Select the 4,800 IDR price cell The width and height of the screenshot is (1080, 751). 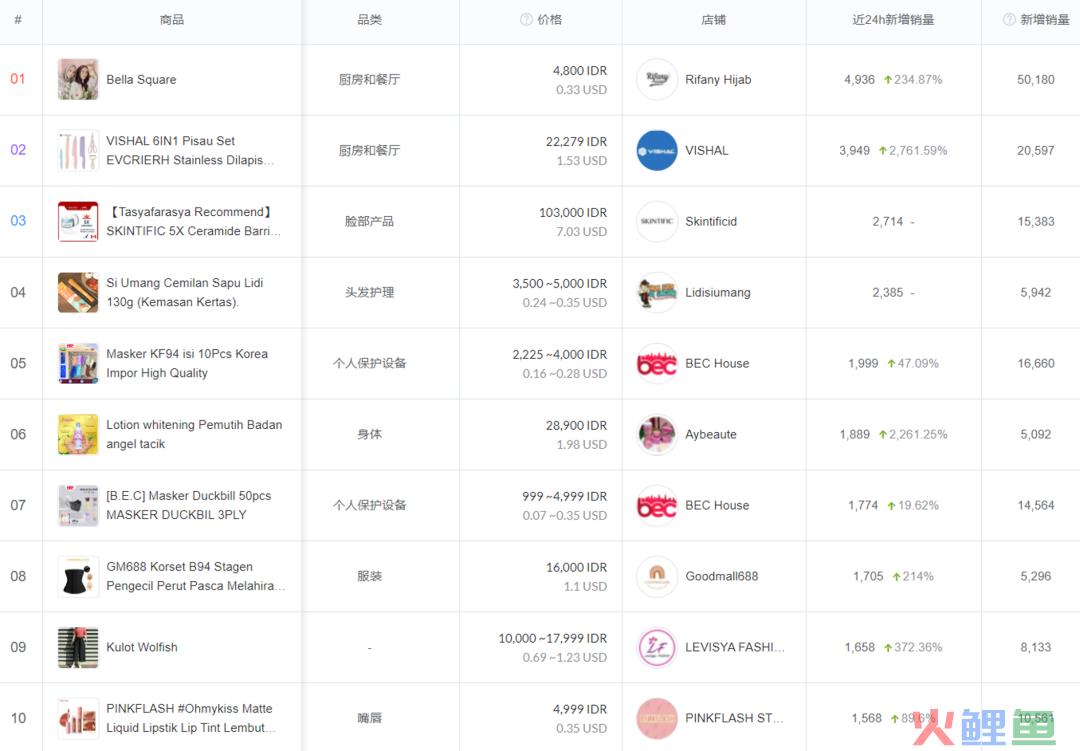pyautogui.click(x=580, y=70)
